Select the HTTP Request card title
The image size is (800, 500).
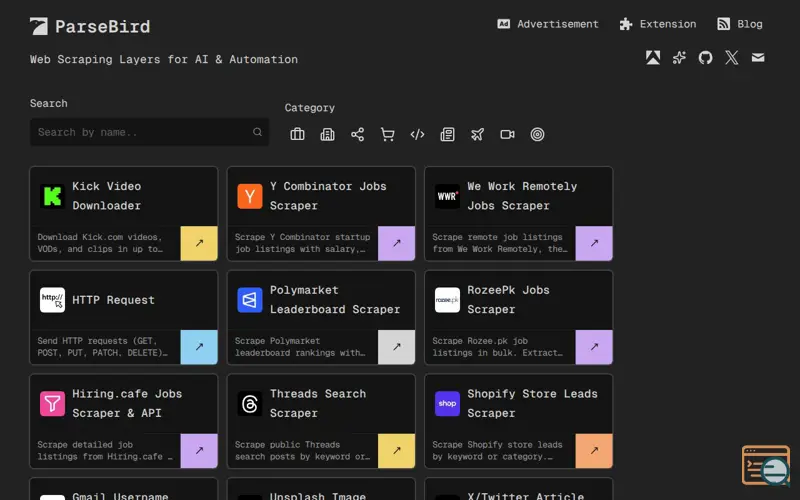click(x=113, y=300)
